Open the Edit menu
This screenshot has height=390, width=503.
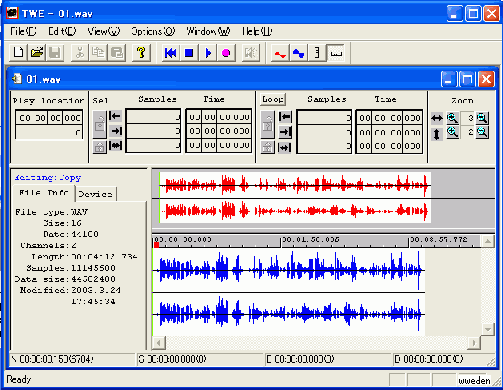(x=62, y=31)
